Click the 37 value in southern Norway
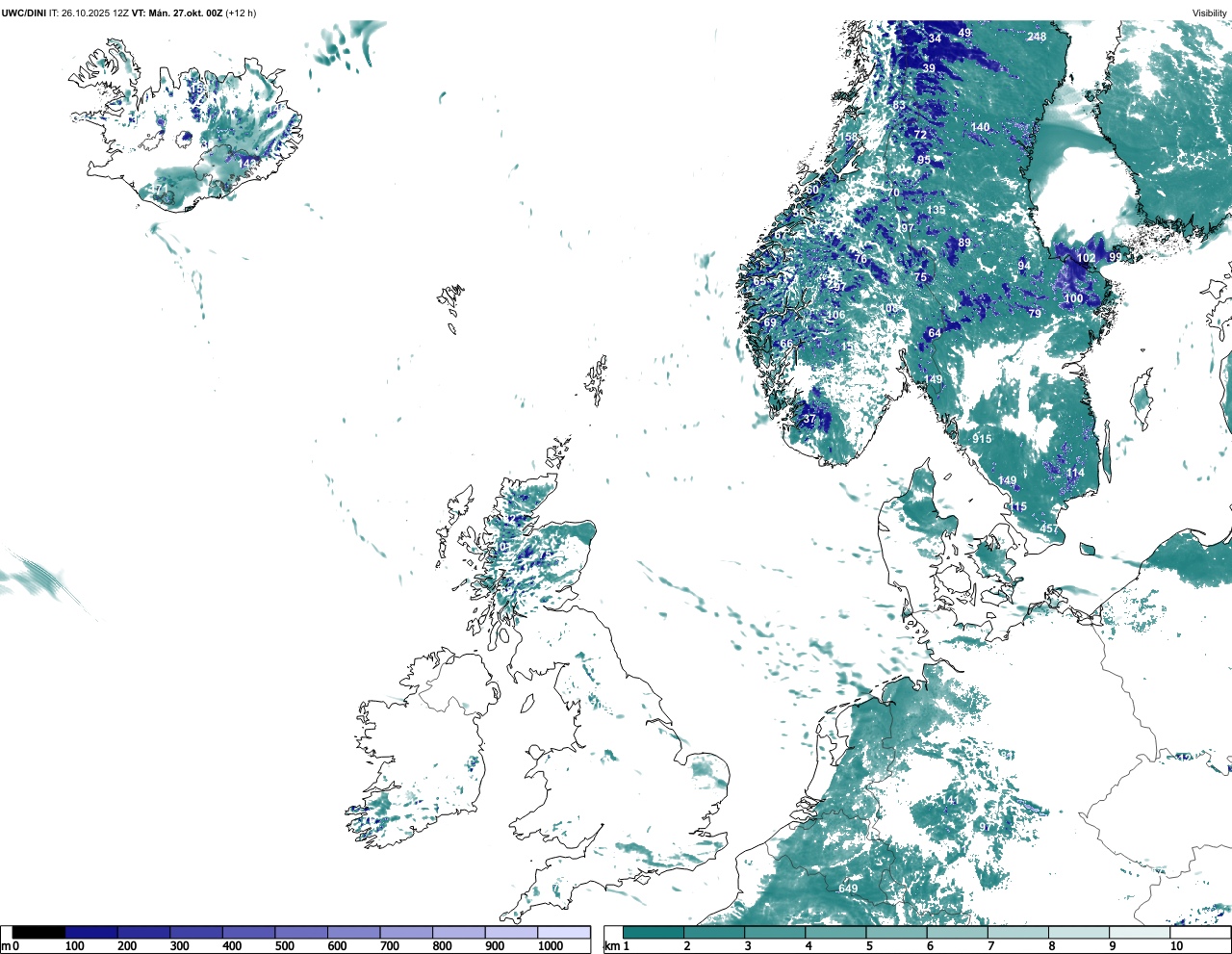This screenshot has width=1232, height=954. coord(809,419)
